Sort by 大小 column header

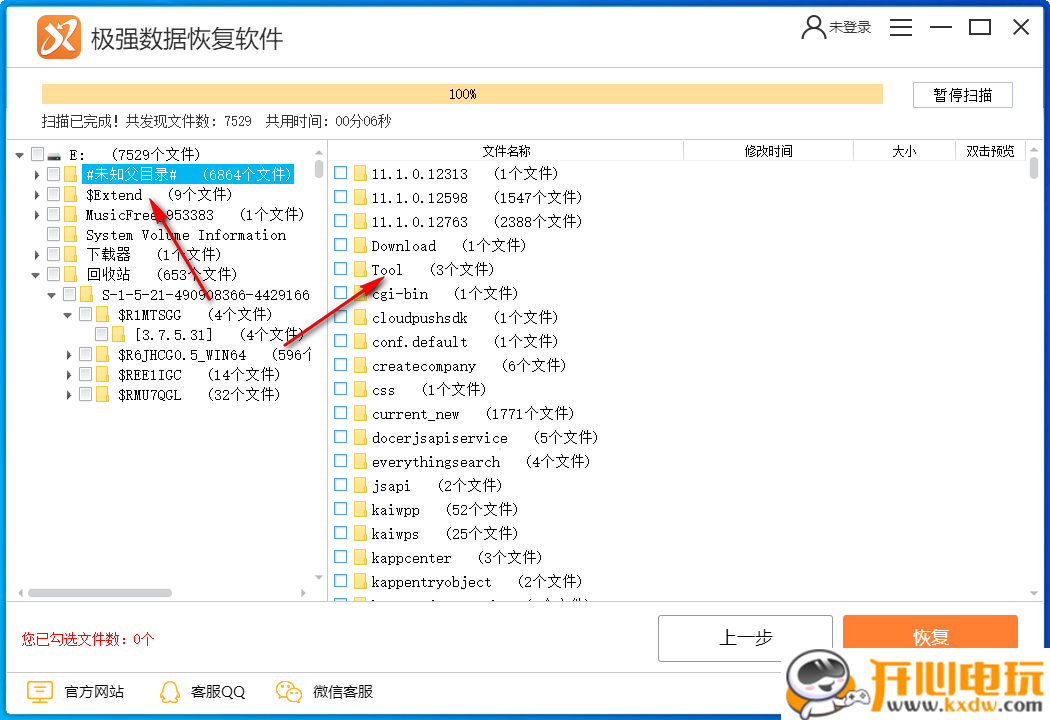[x=904, y=151]
